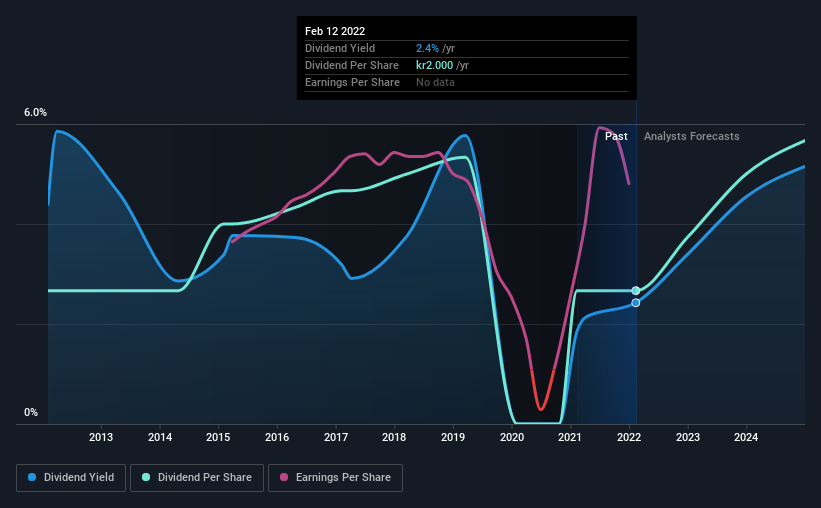
Task: Click the Analysts Forecasts label
Action: point(692,136)
